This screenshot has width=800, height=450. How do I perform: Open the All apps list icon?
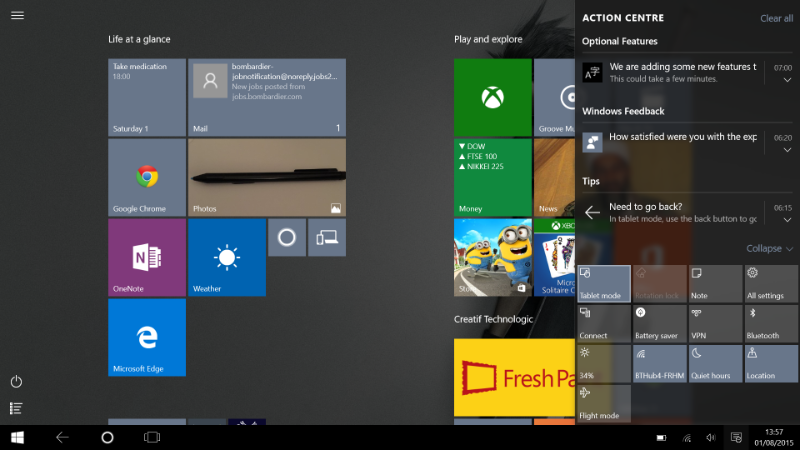tap(16, 408)
